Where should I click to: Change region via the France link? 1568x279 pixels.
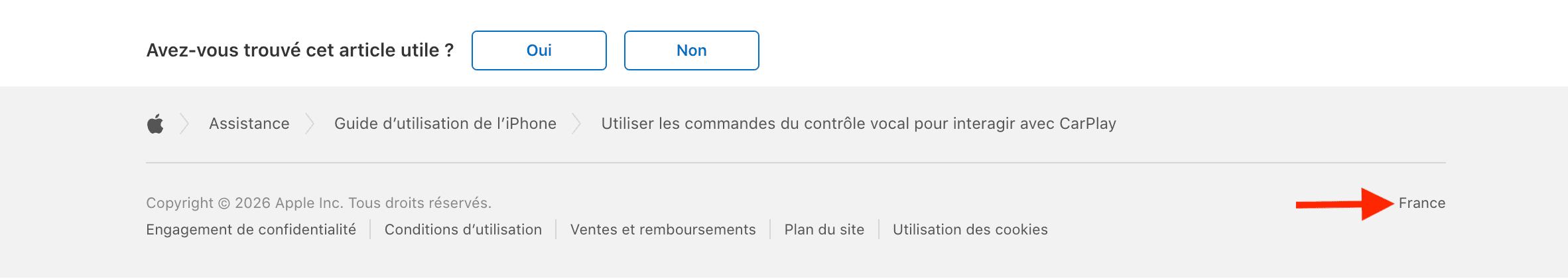1421,203
